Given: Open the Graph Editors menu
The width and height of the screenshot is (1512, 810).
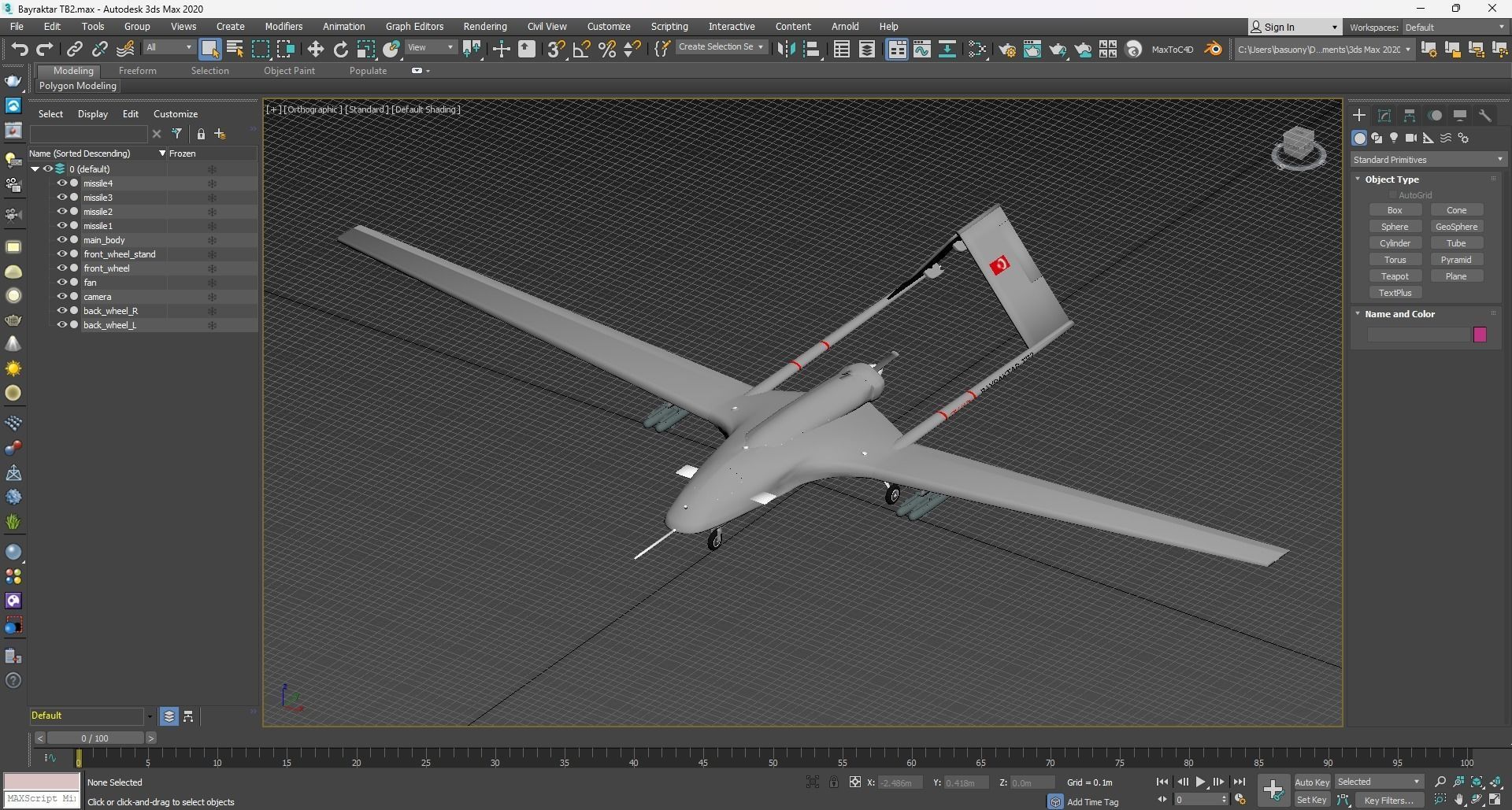Looking at the screenshot, I should click(x=414, y=26).
